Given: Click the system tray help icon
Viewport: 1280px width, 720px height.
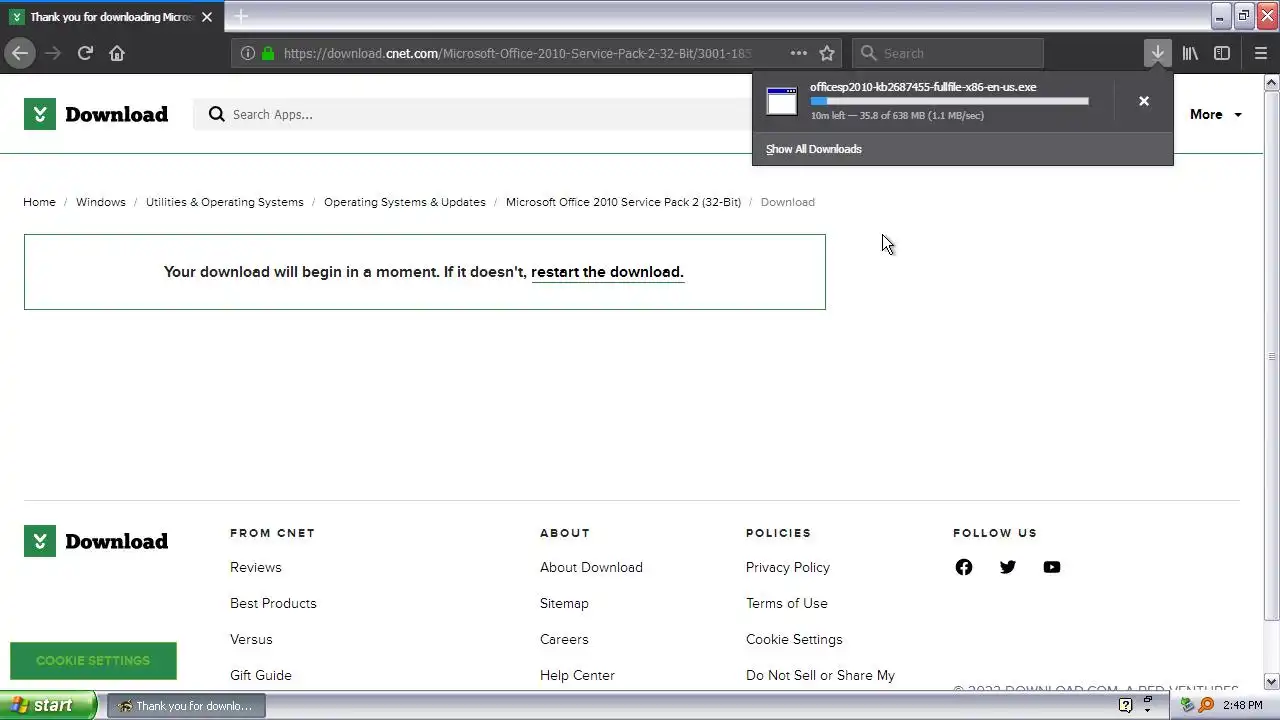Looking at the screenshot, I should [x=1125, y=705].
